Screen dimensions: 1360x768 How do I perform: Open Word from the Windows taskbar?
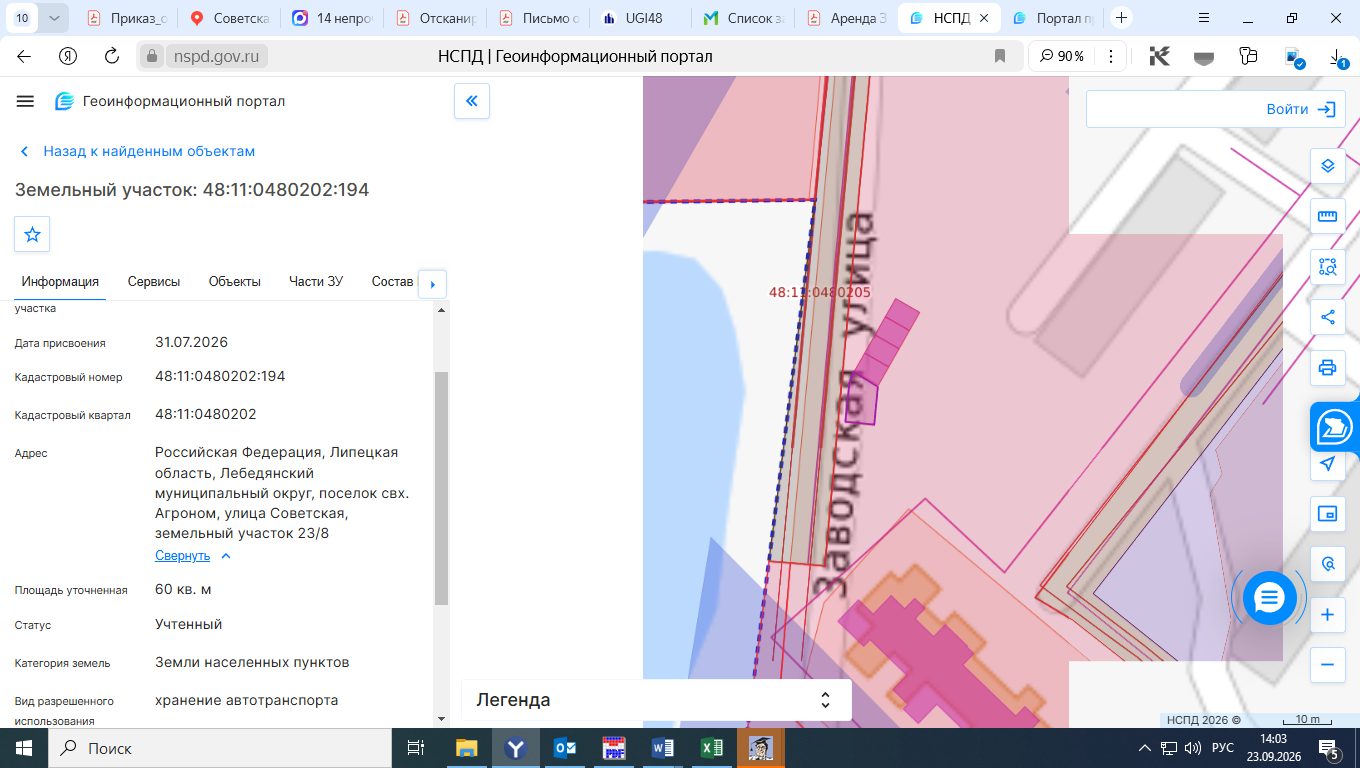[662, 748]
